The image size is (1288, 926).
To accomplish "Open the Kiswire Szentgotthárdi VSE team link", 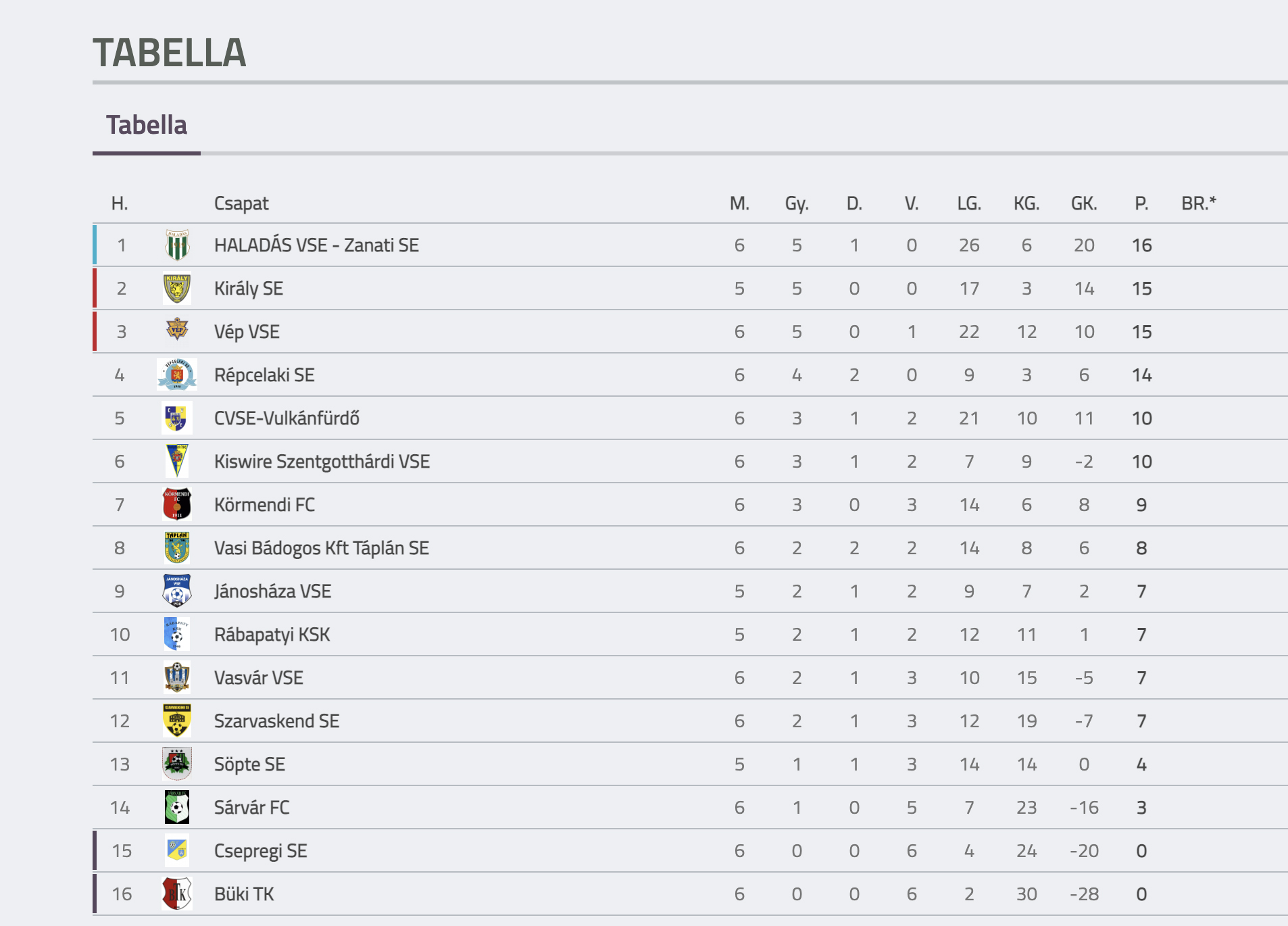I will point(322,462).
